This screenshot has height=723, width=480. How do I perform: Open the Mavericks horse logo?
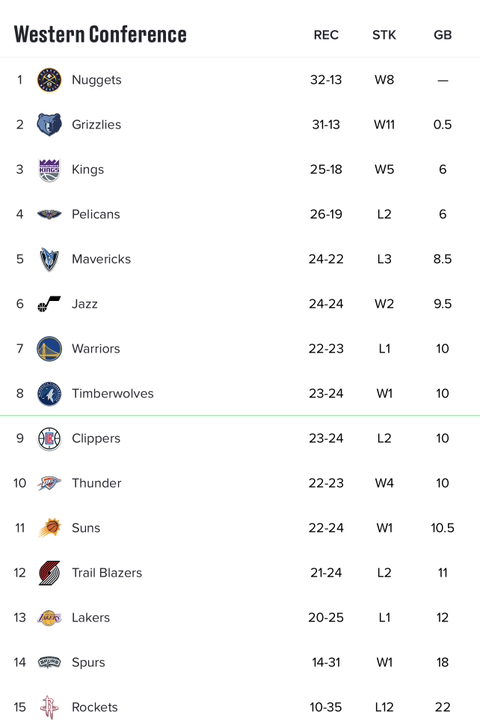pyautogui.click(x=49, y=259)
